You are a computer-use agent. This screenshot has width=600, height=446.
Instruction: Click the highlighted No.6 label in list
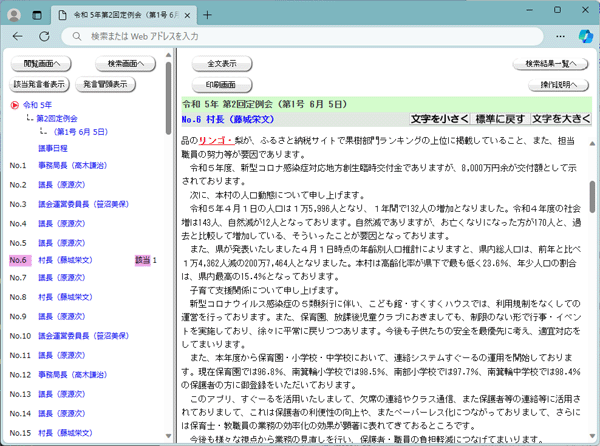(19, 260)
